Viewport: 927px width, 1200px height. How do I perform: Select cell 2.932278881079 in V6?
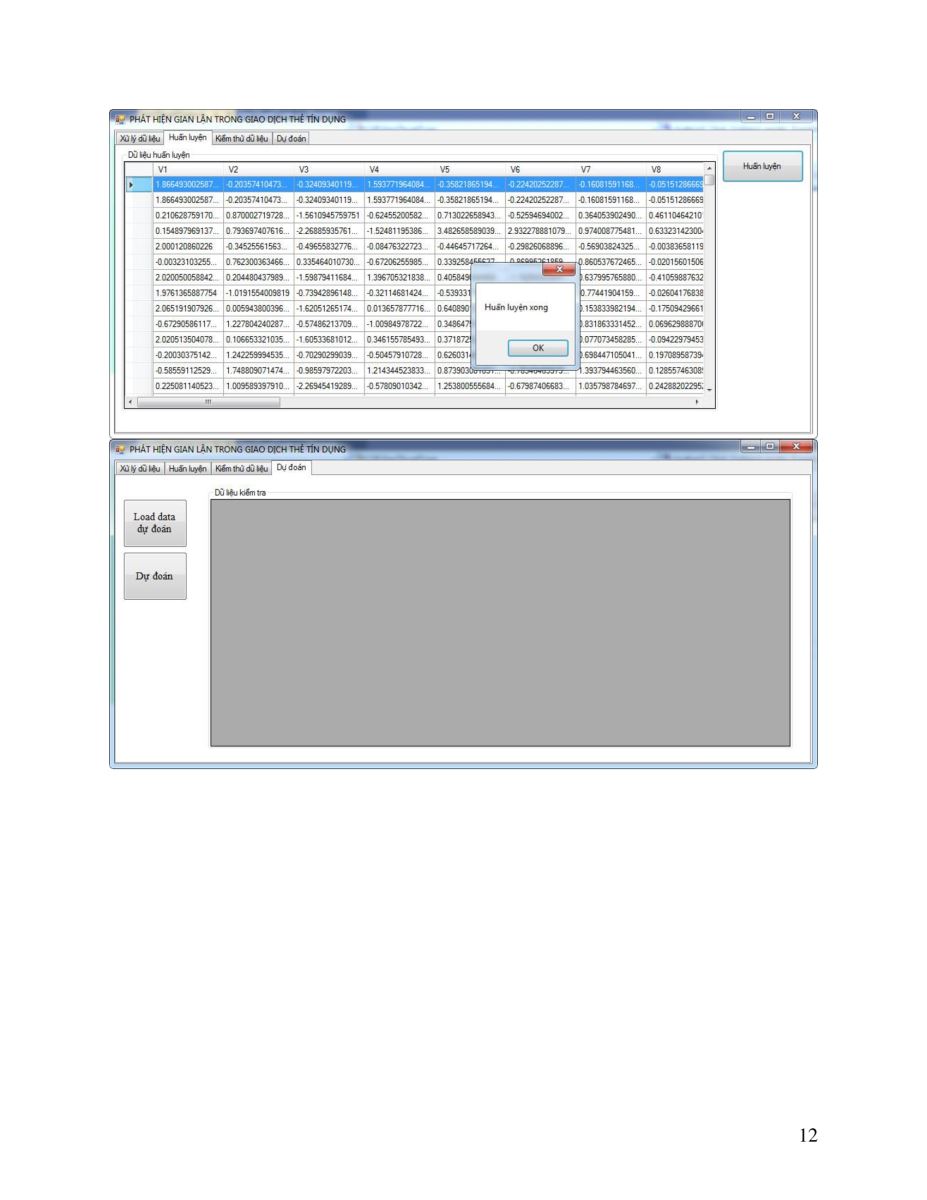coord(540,230)
